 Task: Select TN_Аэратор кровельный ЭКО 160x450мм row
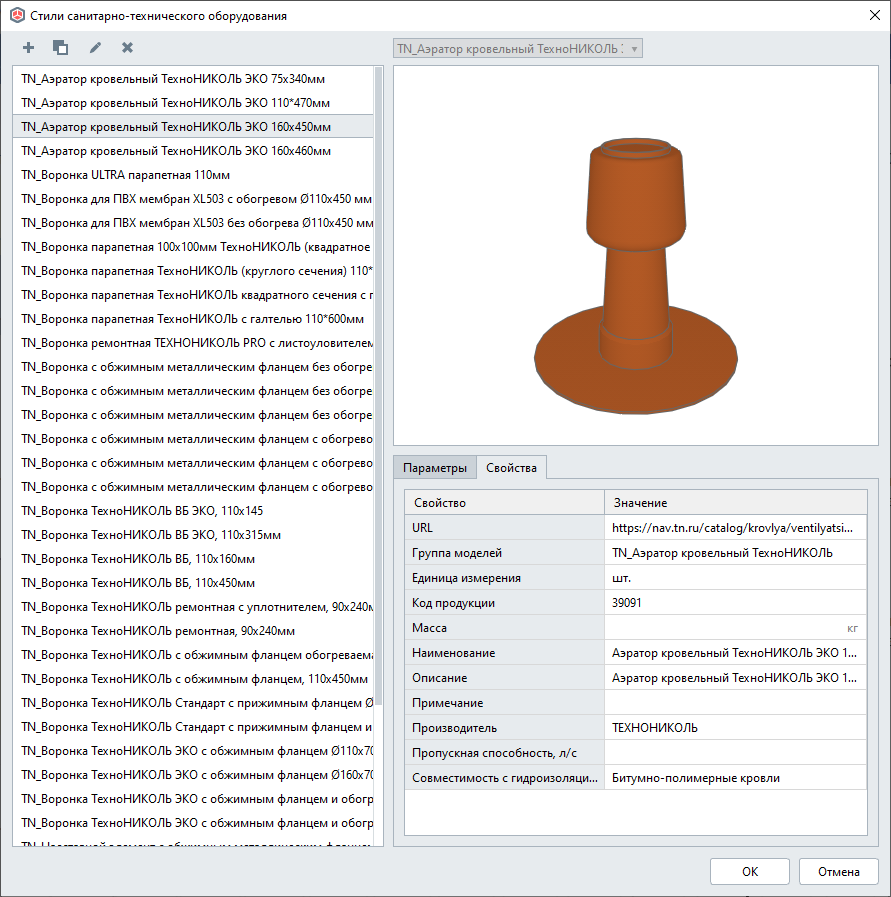193,127
